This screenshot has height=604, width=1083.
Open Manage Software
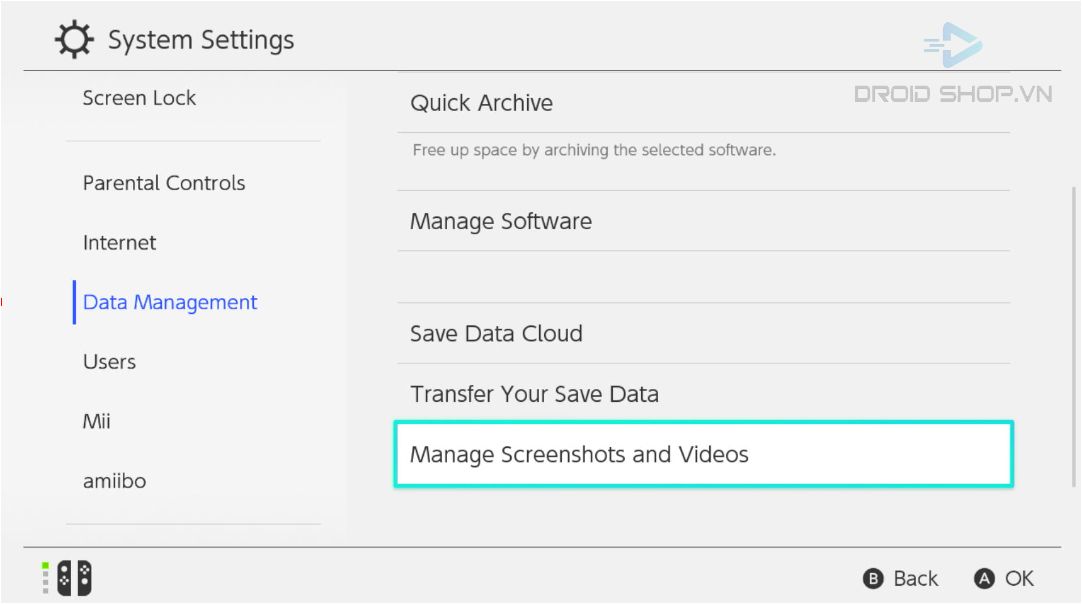[x=703, y=221]
